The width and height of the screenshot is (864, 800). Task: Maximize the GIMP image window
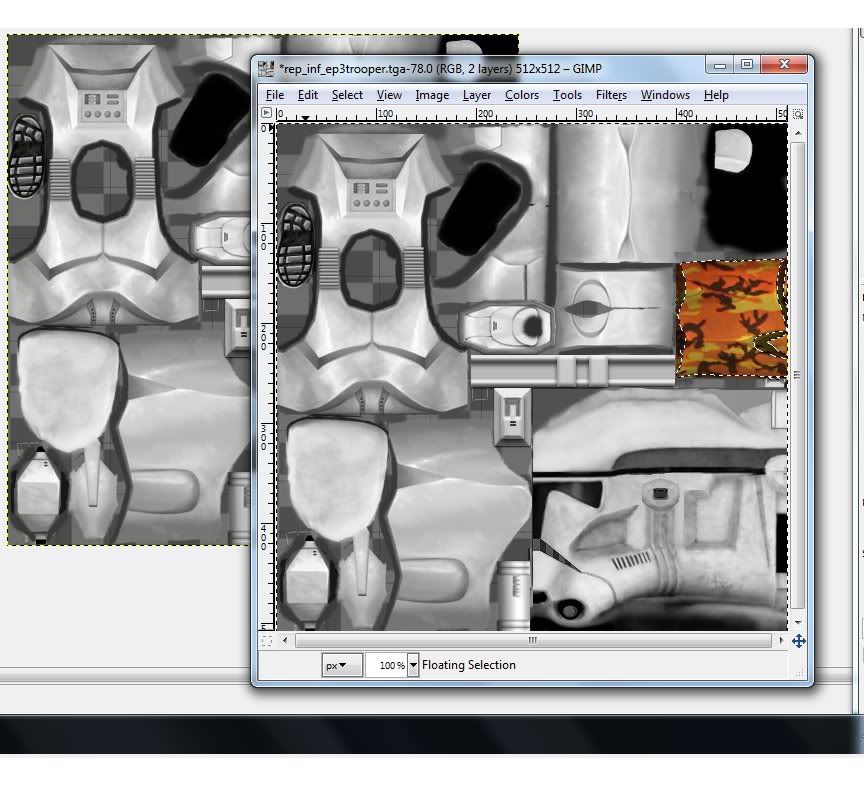click(747, 65)
